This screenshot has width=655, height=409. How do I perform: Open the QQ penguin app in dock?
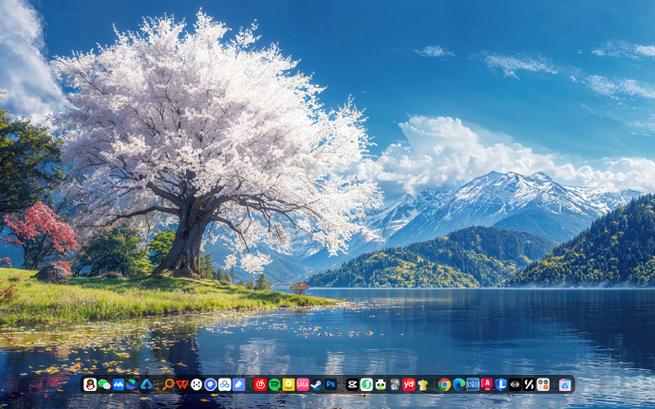pyautogui.click(x=90, y=384)
